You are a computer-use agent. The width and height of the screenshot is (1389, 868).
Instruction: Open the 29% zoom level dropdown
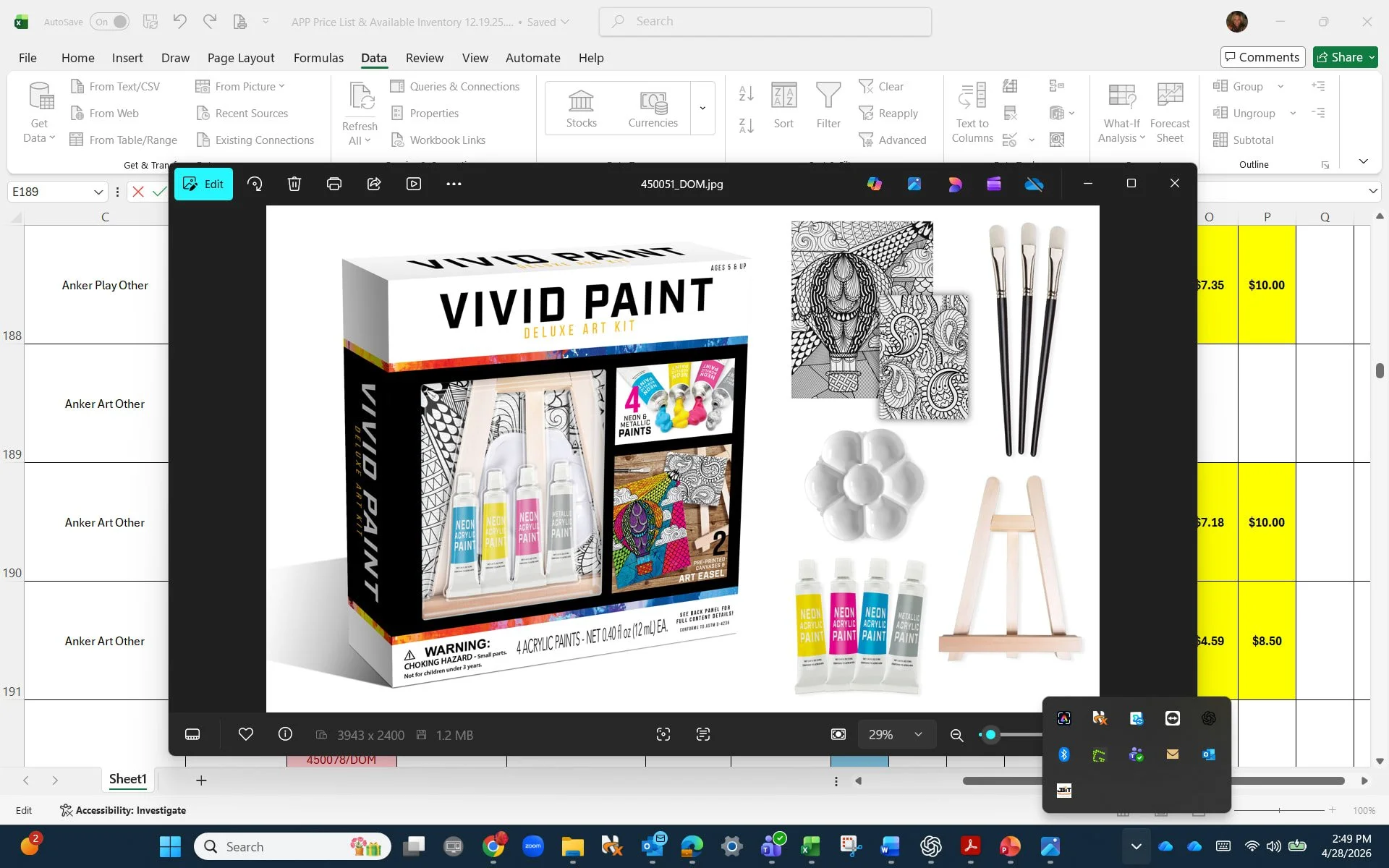(896, 734)
